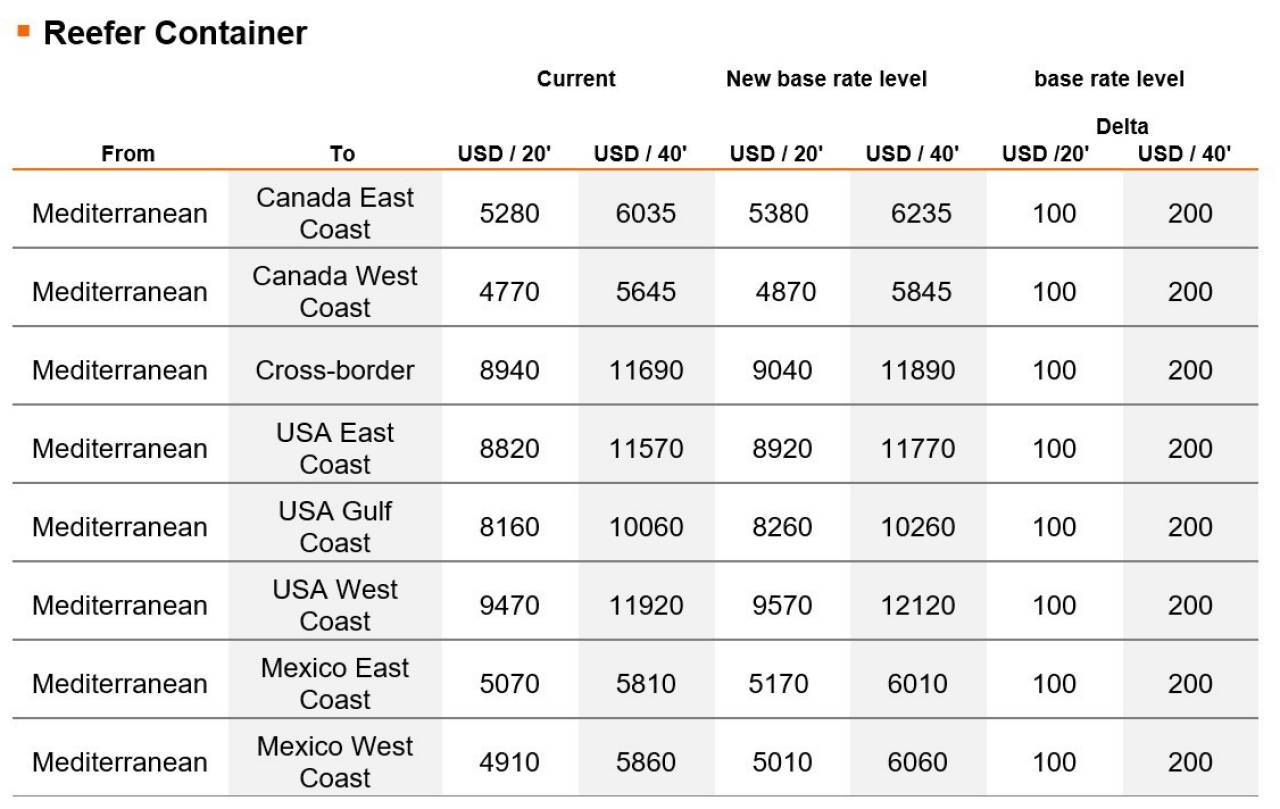Click the Mexico West Coast destination cell
Viewport: 1280px width, 809px height.
[x=335, y=761]
